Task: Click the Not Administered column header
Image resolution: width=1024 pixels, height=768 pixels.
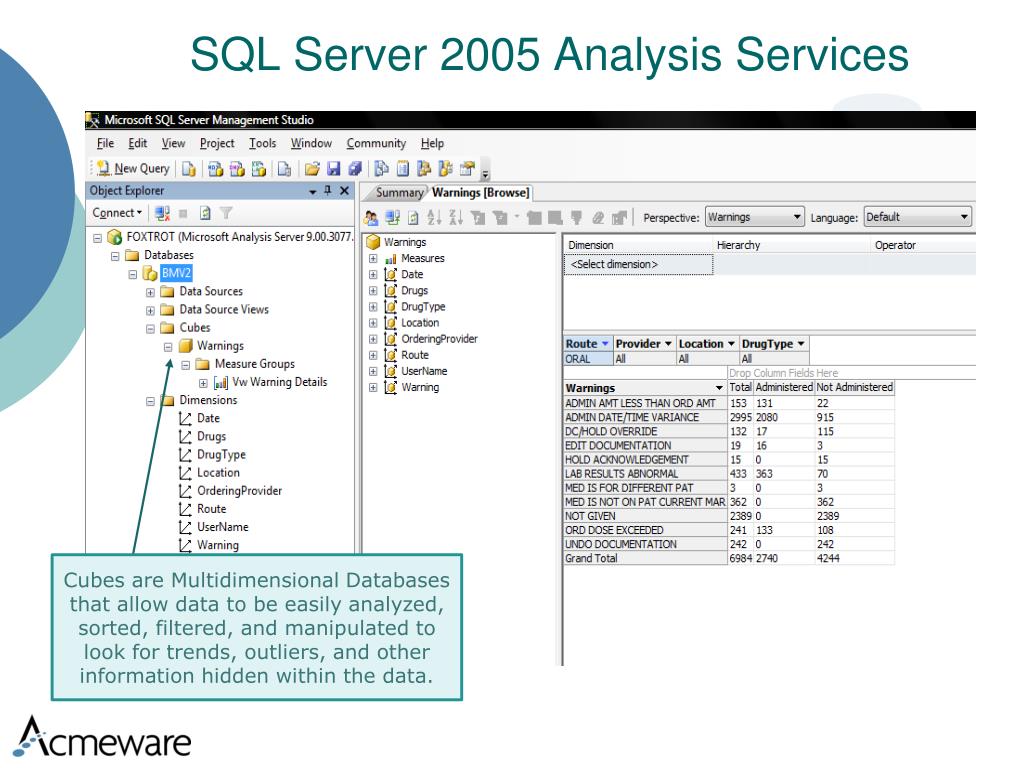Action: (x=854, y=387)
